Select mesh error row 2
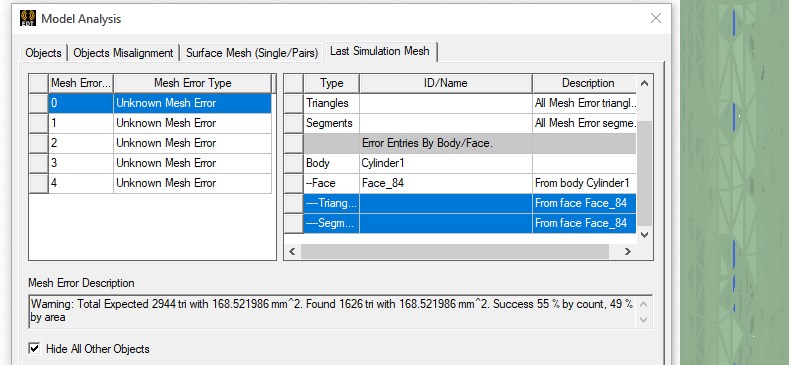Image resolution: width=792 pixels, height=365 pixels. [x=150, y=143]
